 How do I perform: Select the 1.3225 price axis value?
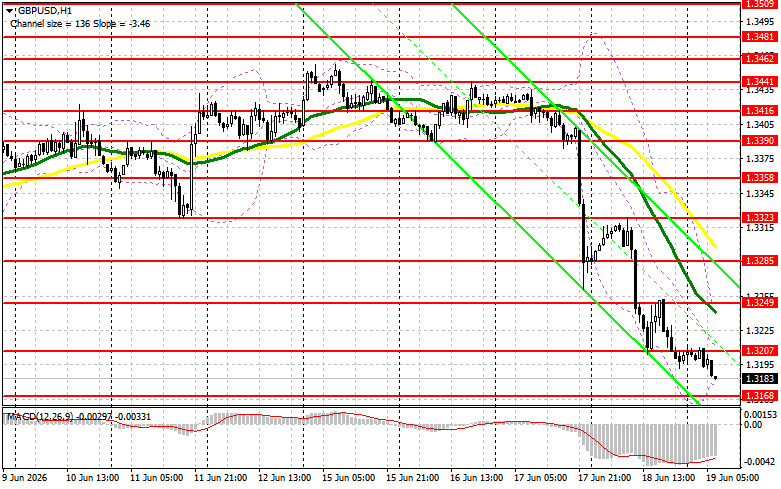[x=761, y=331]
